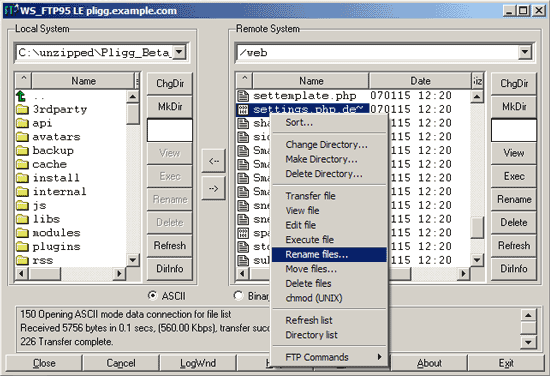Click the remote Exec button

[x=514, y=176]
